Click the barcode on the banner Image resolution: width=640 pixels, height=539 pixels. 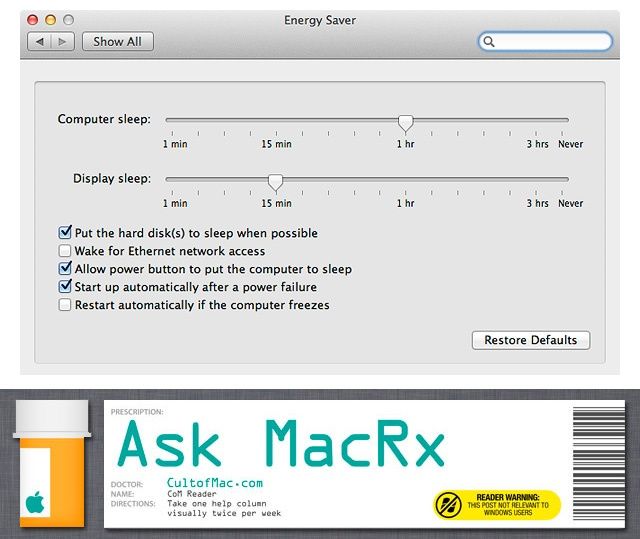click(x=599, y=464)
